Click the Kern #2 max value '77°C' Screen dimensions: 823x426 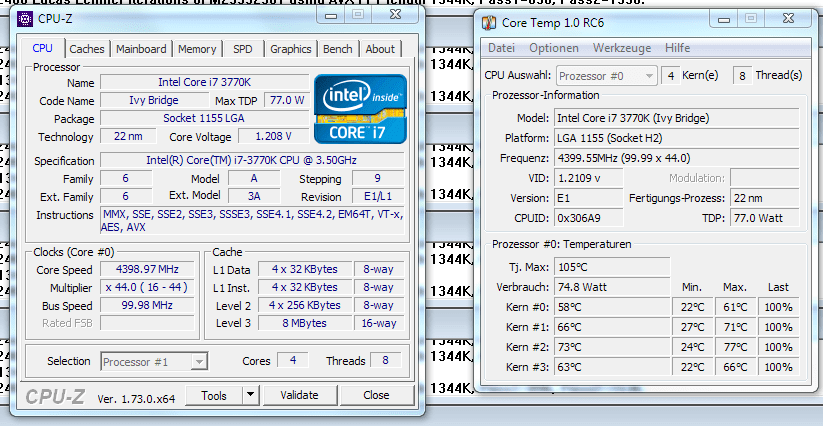(x=735, y=347)
